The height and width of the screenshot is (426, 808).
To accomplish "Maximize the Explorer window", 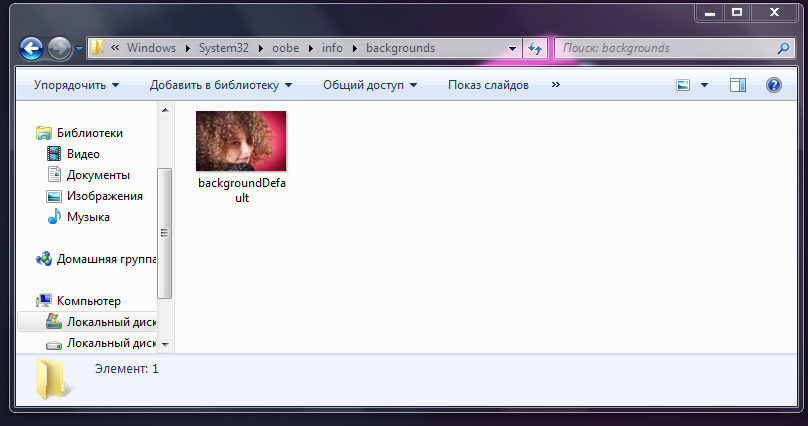I will click(x=737, y=12).
